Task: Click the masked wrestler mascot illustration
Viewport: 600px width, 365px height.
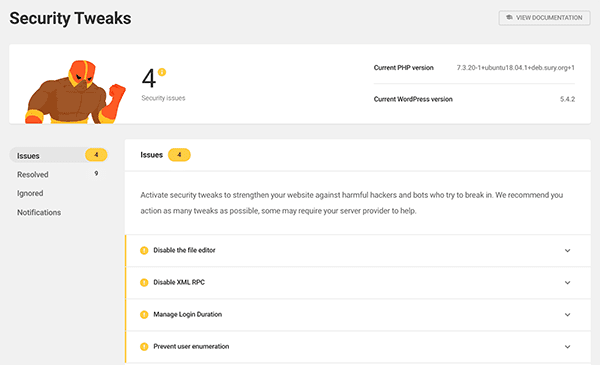Action: tap(75, 92)
